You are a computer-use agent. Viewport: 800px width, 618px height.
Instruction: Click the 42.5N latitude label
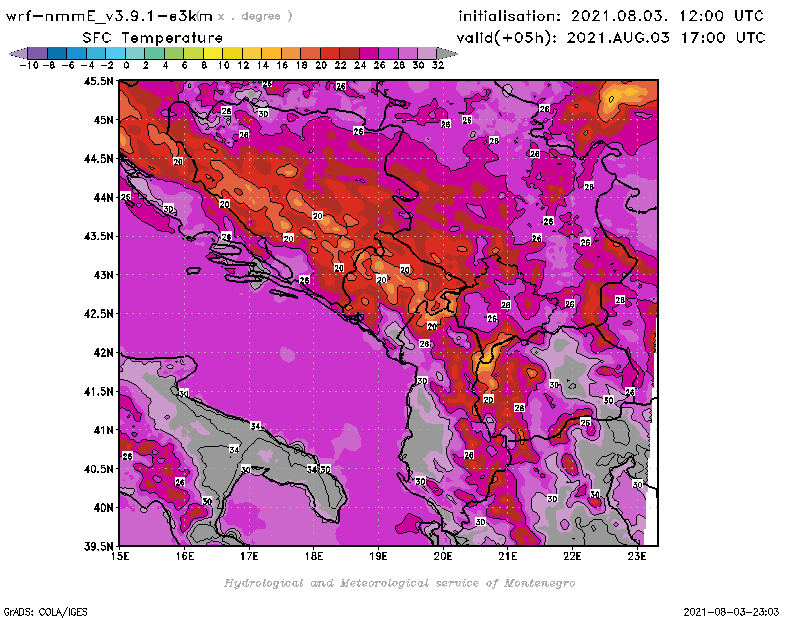coord(98,314)
